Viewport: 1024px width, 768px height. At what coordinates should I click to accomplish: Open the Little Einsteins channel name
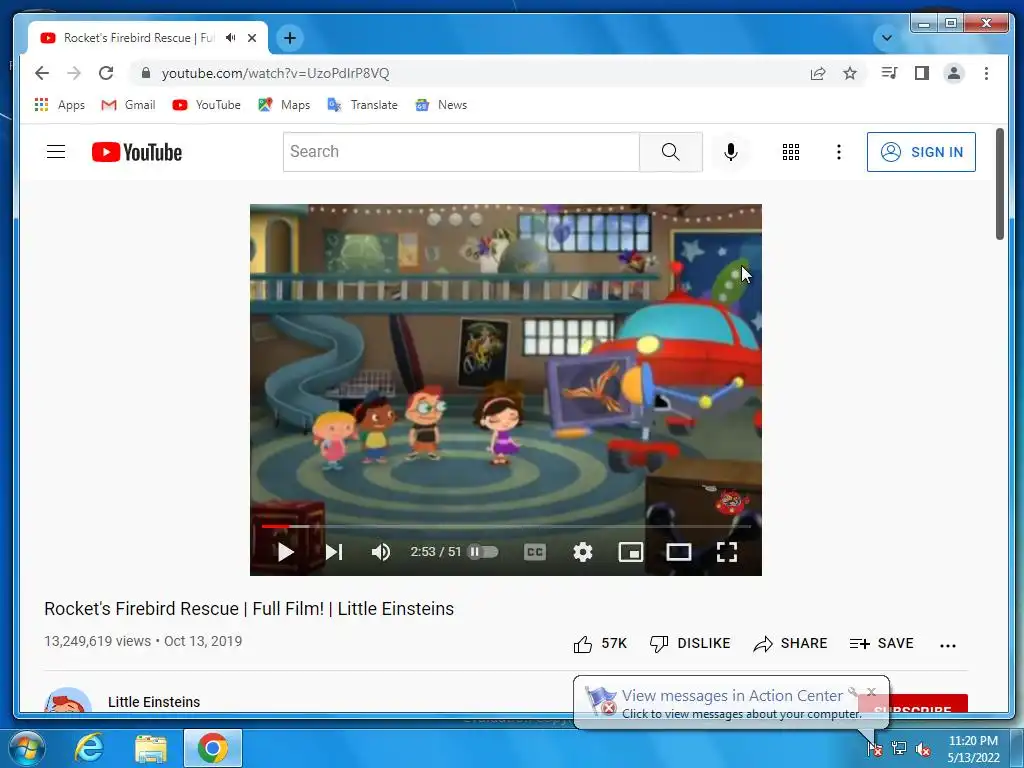154,702
